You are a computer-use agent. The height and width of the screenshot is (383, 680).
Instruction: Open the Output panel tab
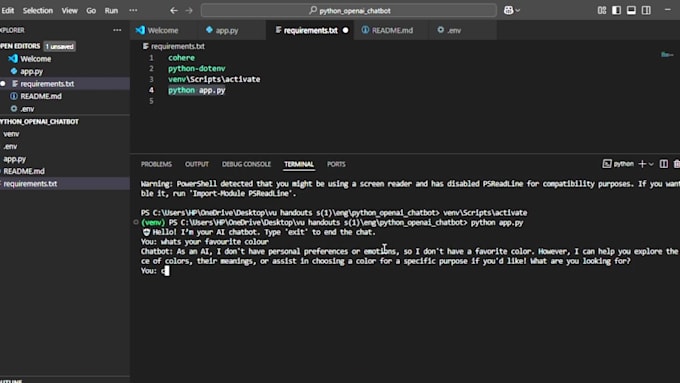(x=197, y=164)
